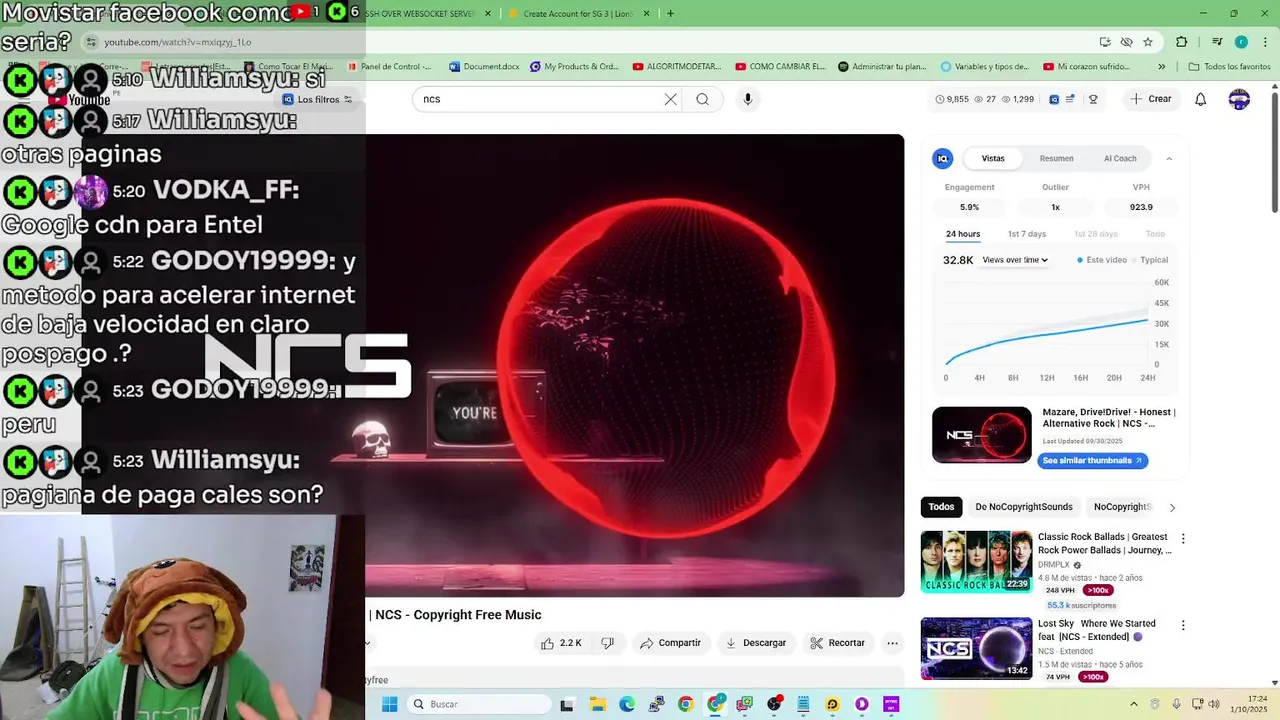This screenshot has height=720, width=1280.
Task: Show hidden tray icons chevron
Action: point(1133,704)
